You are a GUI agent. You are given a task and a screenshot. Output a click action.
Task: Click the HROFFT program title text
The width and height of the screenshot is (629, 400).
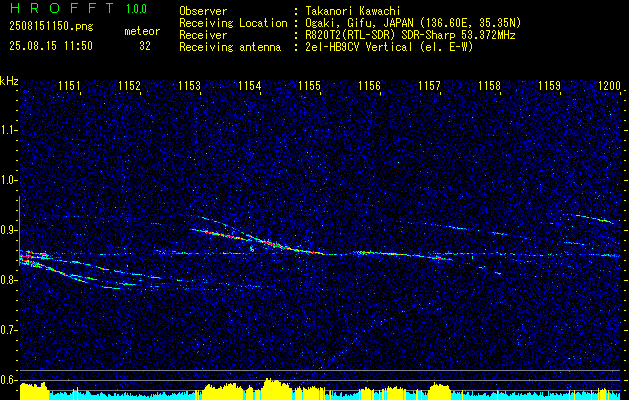pyautogui.click(x=62, y=8)
